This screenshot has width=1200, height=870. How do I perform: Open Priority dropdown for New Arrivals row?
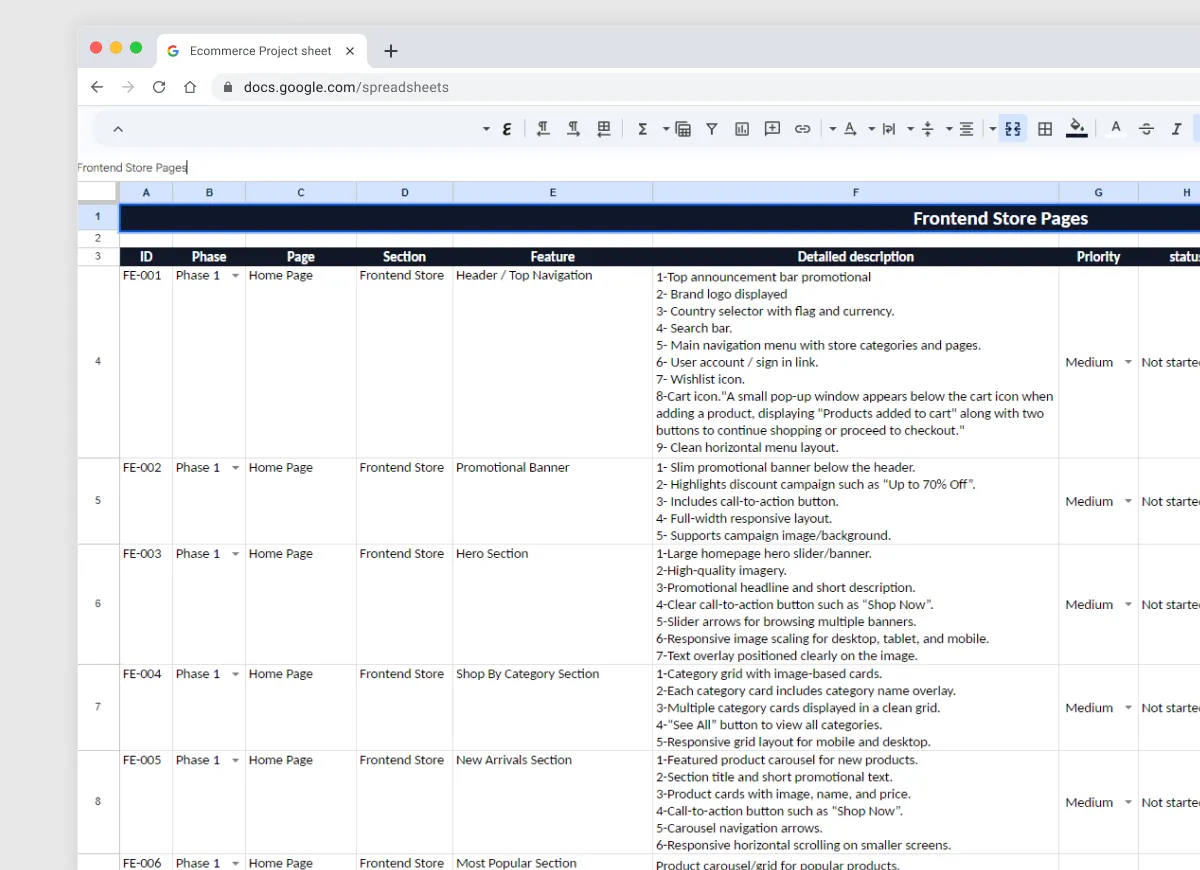(1128, 802)
